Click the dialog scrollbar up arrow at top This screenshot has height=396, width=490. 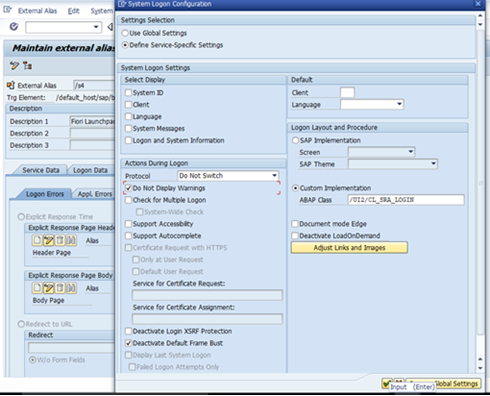(480, 15)
